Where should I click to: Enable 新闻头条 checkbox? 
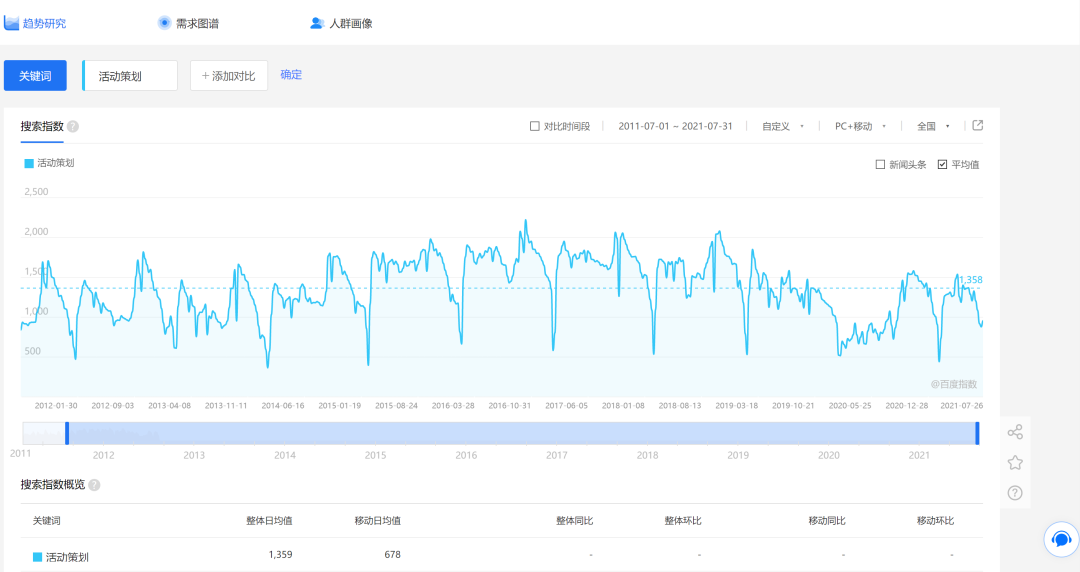click(x=880, y=165)
